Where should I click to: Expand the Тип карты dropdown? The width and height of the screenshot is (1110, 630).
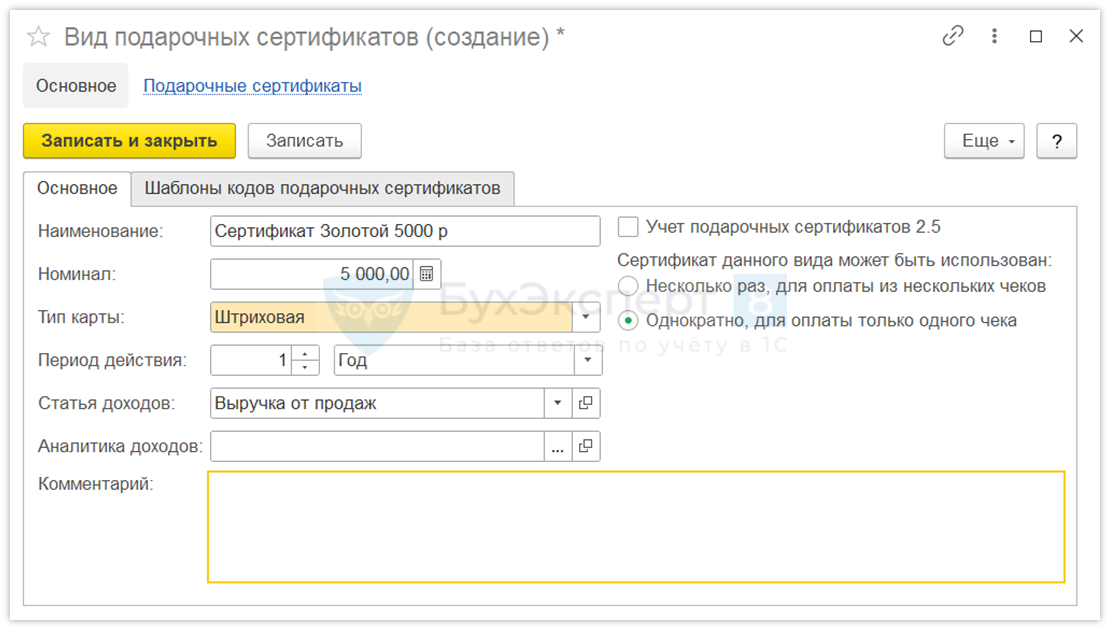[586, 318]
